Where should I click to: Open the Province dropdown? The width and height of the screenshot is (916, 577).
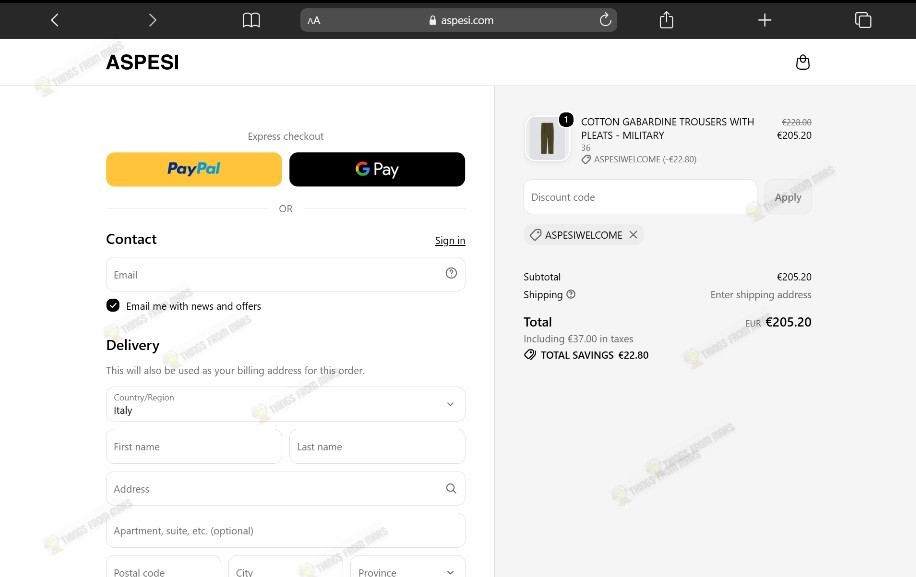(x=408, y=569)
